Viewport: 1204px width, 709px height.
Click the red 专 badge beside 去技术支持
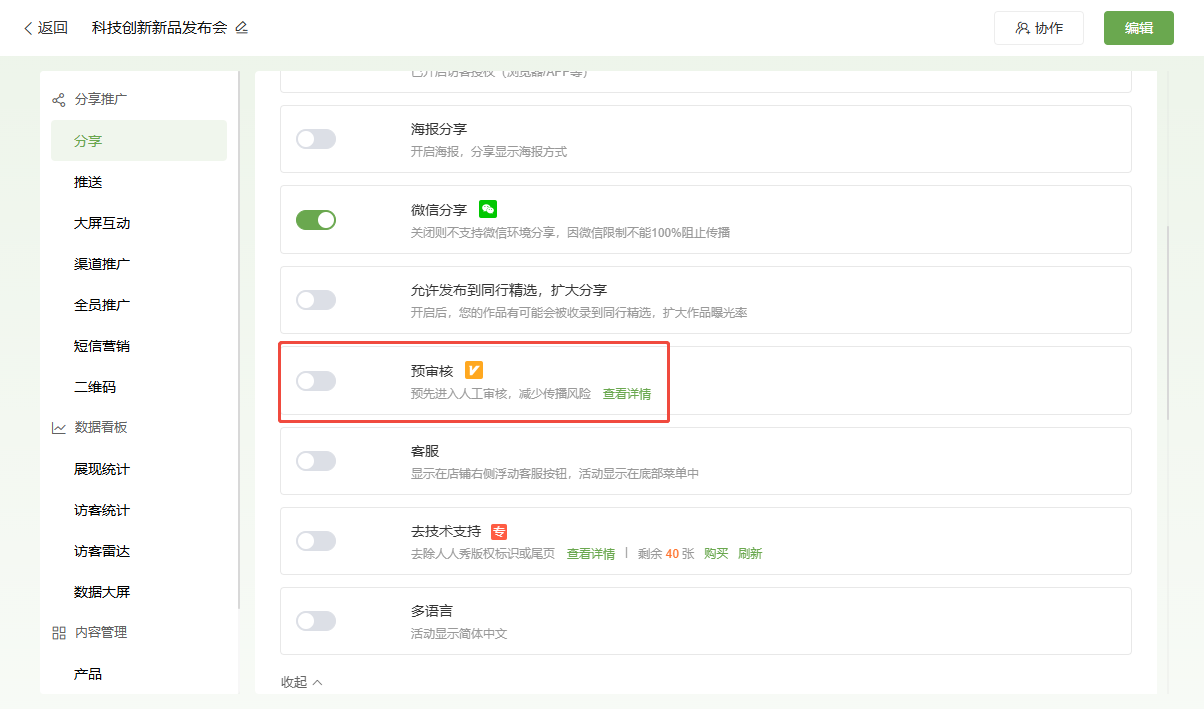click(499, 532)
